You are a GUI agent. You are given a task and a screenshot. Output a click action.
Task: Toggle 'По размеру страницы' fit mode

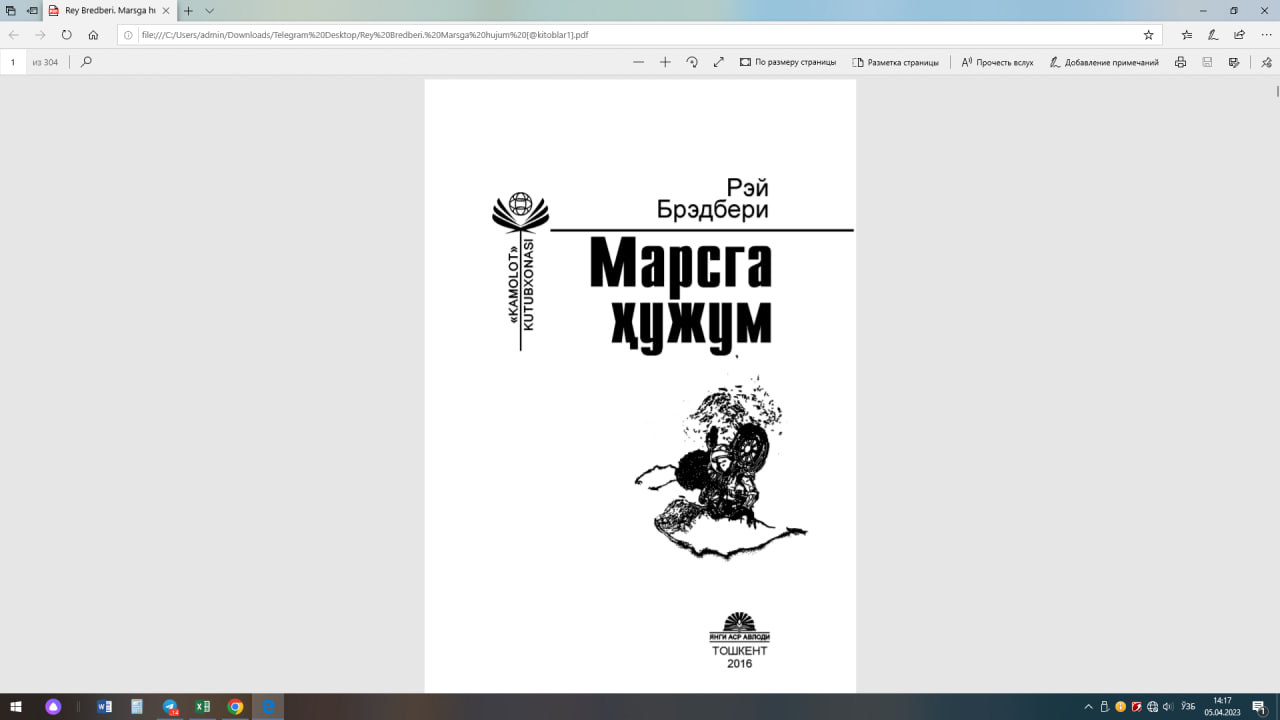pos(788,62)
